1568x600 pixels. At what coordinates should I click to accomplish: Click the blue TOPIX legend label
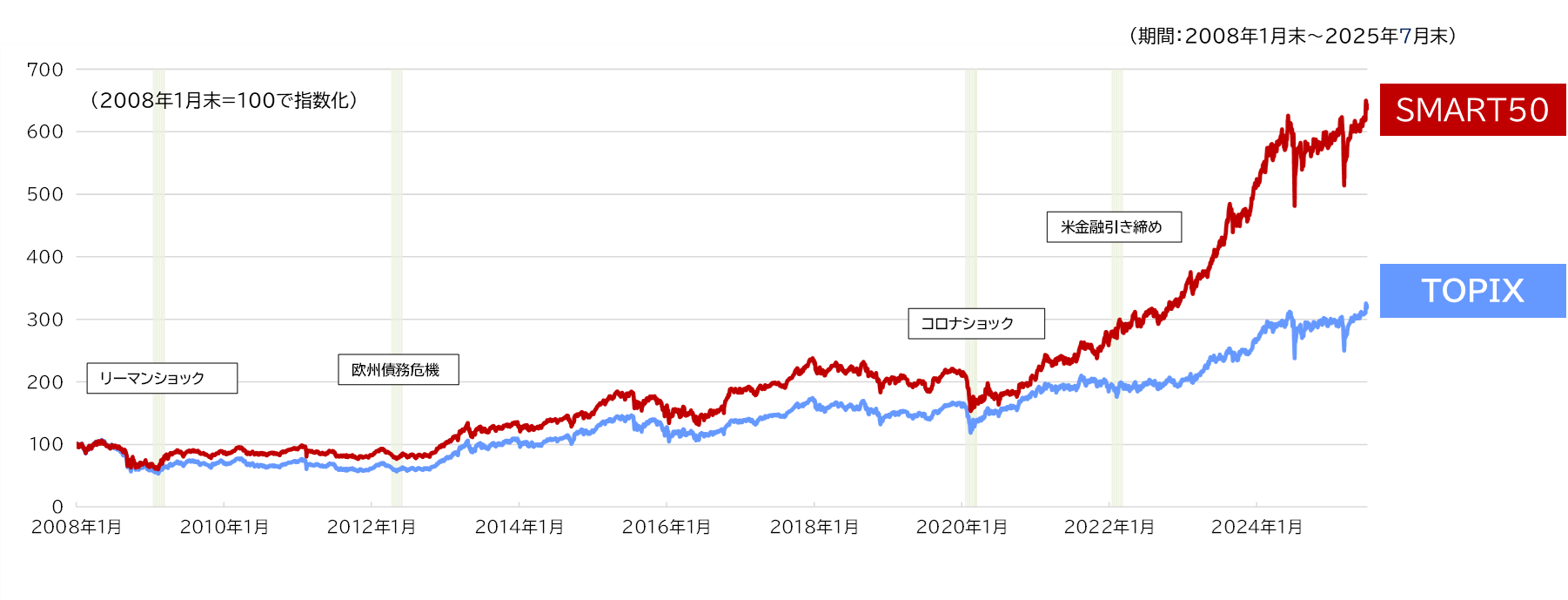(x=1472, y=291)
